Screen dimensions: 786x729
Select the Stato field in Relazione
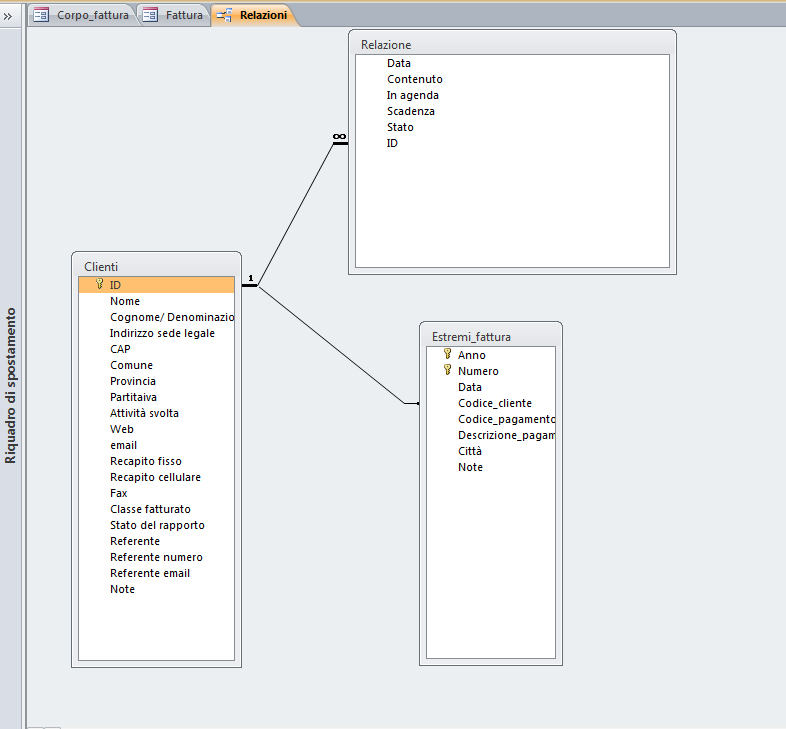[x=512, y=127]
